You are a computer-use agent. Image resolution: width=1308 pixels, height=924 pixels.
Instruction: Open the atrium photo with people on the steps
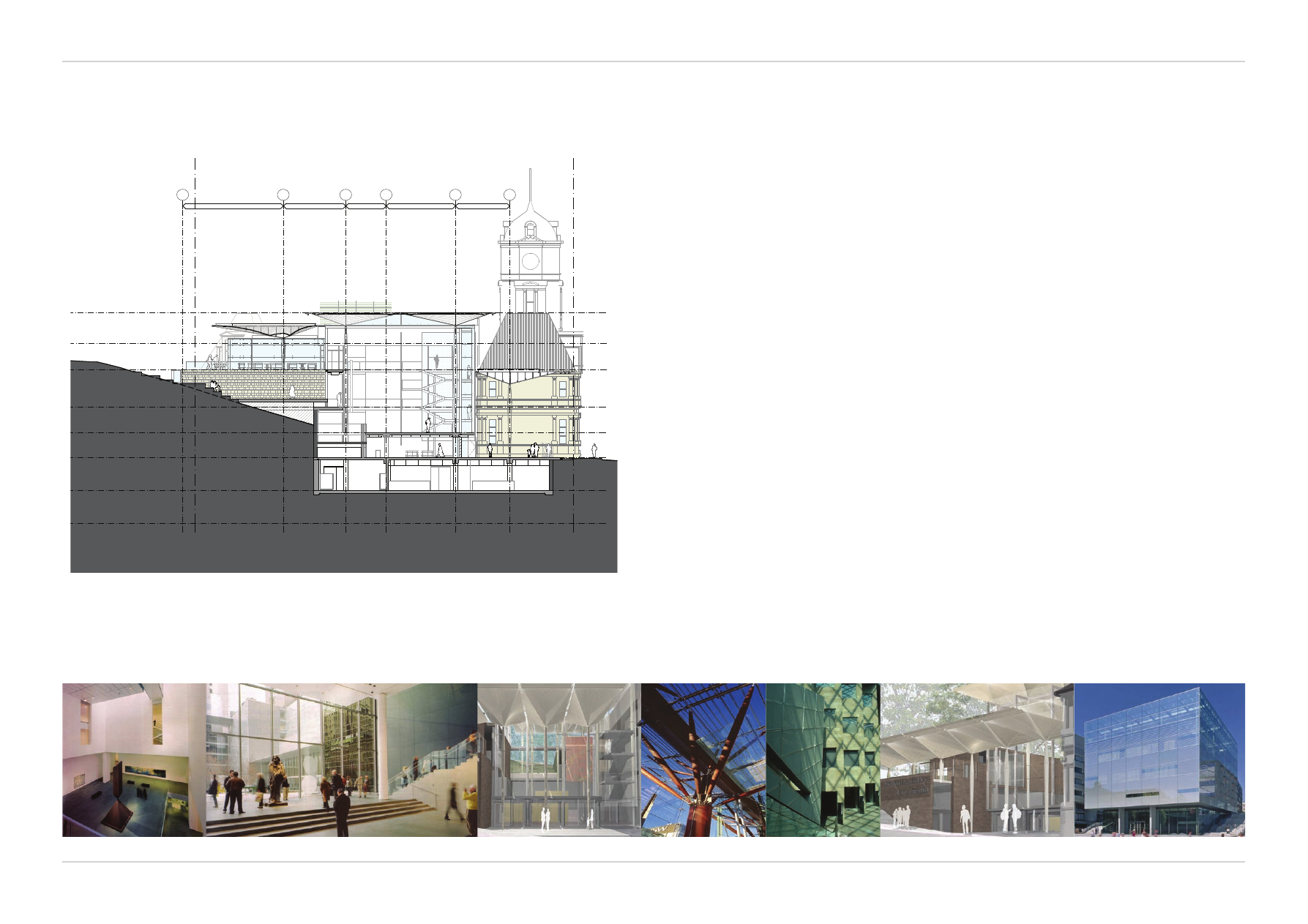[341, 759]
